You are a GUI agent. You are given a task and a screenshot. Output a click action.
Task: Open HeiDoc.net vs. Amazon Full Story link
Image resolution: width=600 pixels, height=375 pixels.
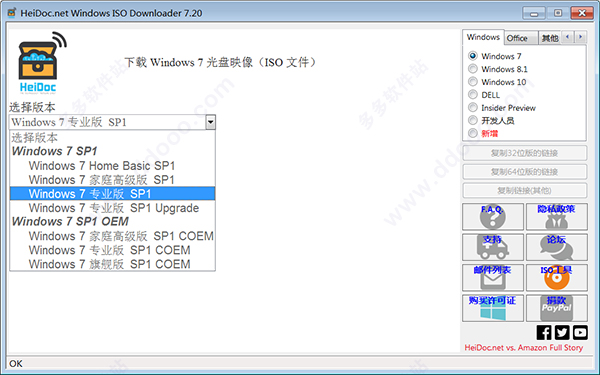523,348
